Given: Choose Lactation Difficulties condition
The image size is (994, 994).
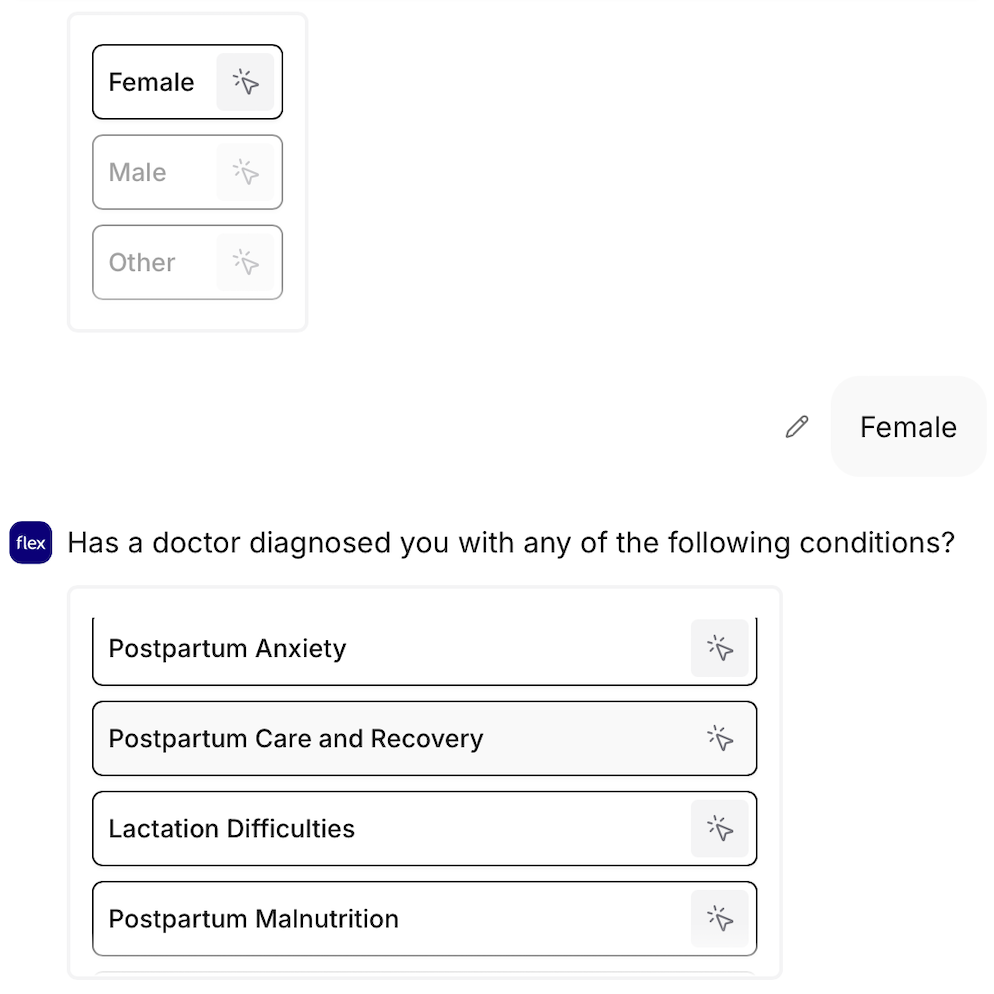Looking at the screenshot, I should point(425,828).
